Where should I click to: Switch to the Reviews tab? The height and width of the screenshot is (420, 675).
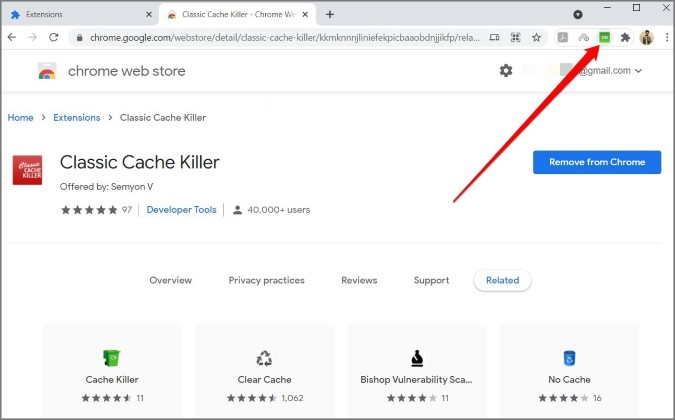click(359, 280)
